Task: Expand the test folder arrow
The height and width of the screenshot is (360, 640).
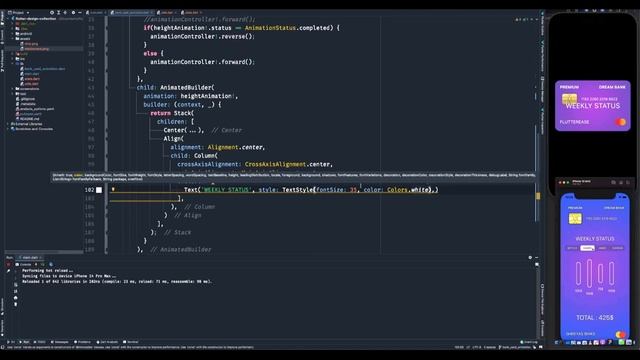Action: click(13, 93)
